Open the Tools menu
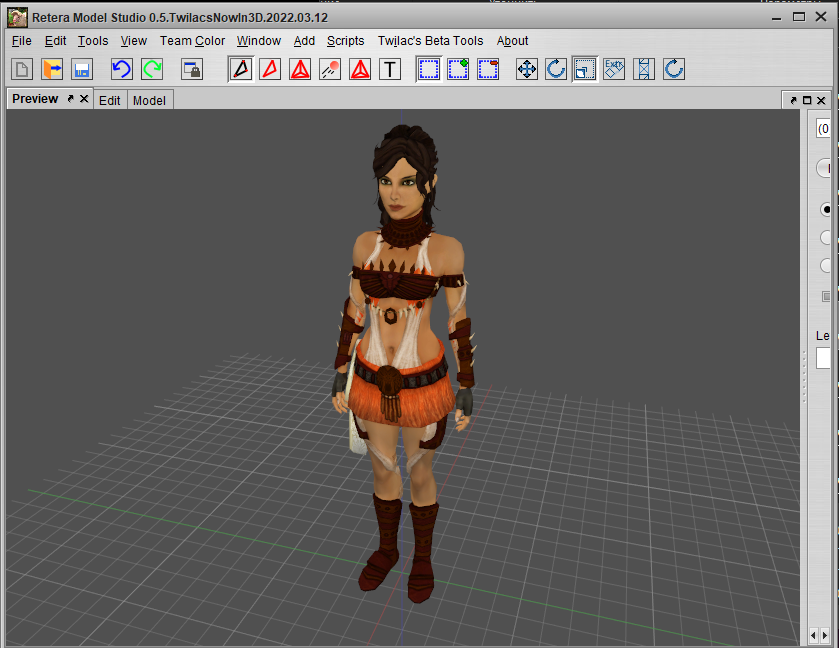Image resolution: width=840 pixels, height=648 pixels. (x=93, y=41)
